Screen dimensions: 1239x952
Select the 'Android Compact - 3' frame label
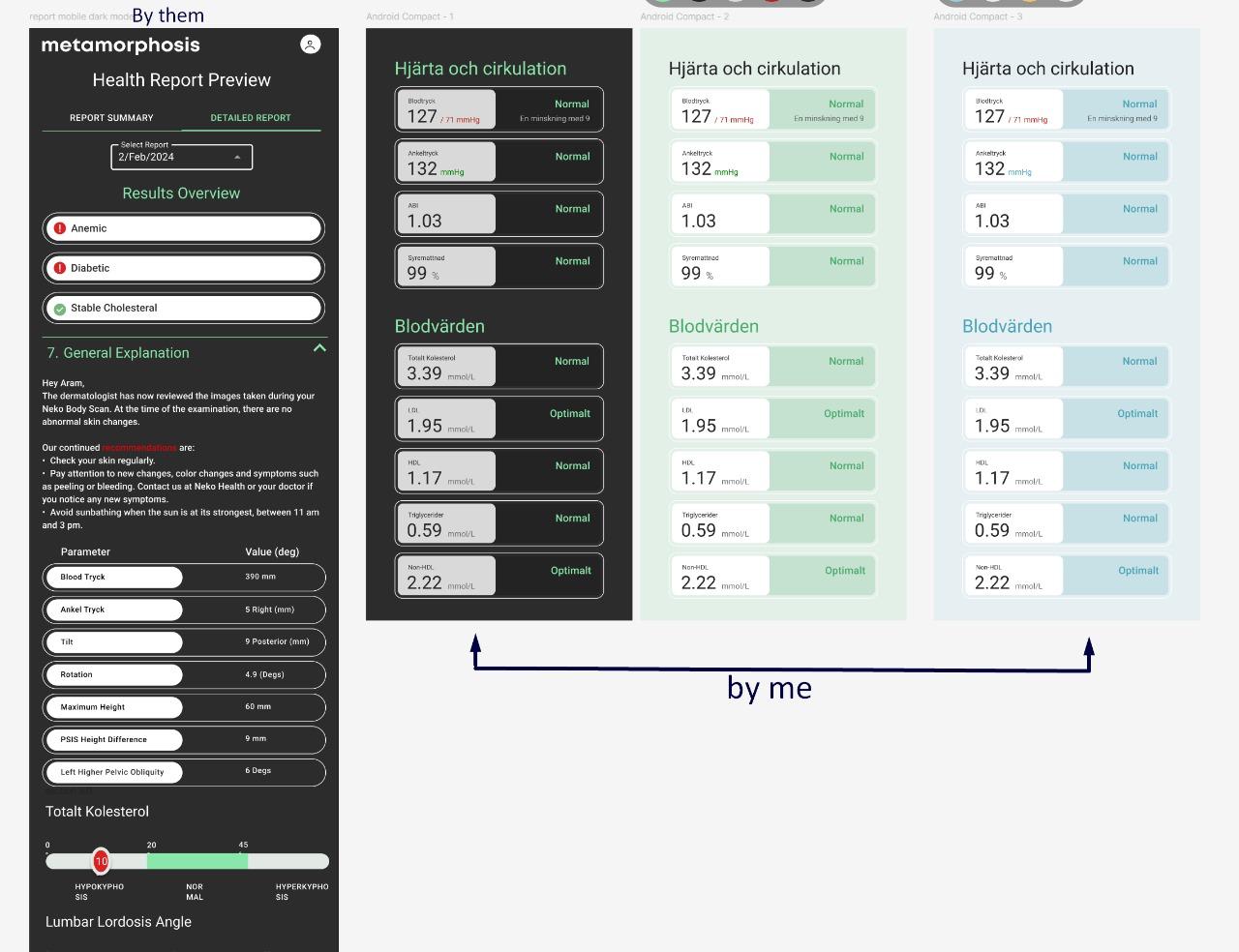[x=978, y=16]
